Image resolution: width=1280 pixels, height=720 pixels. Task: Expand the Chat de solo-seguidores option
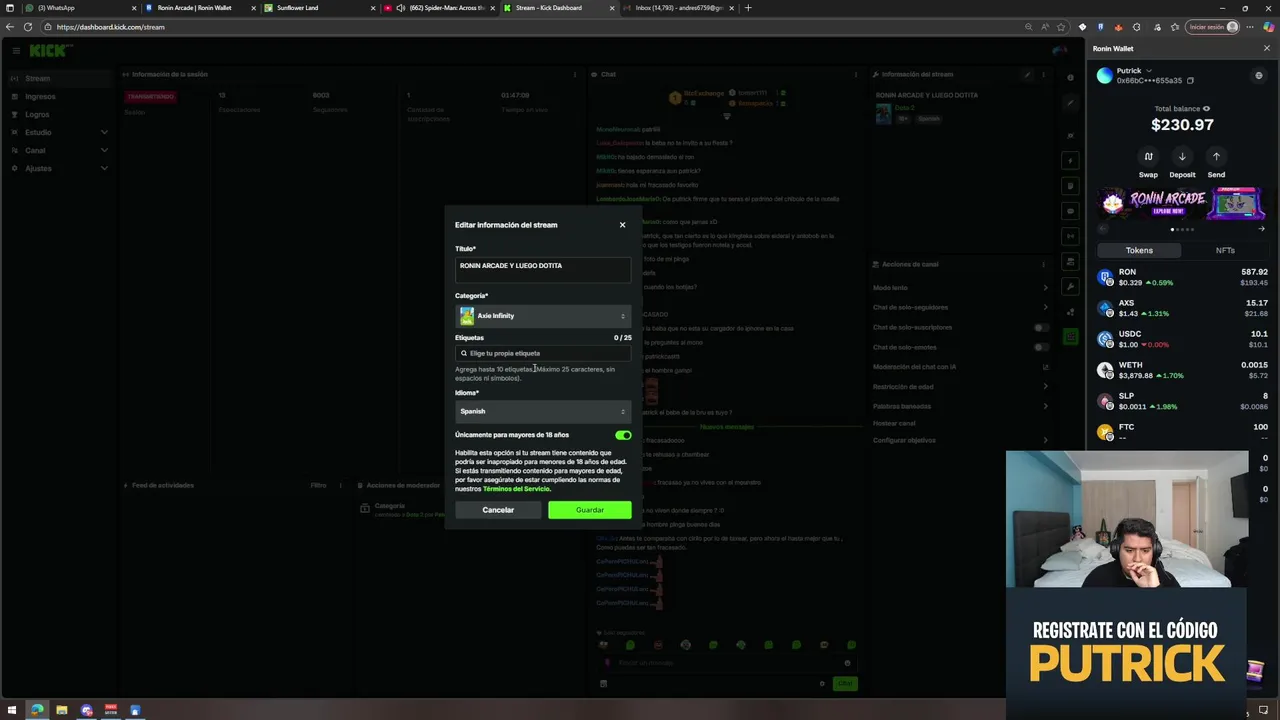tap(961, 308)
